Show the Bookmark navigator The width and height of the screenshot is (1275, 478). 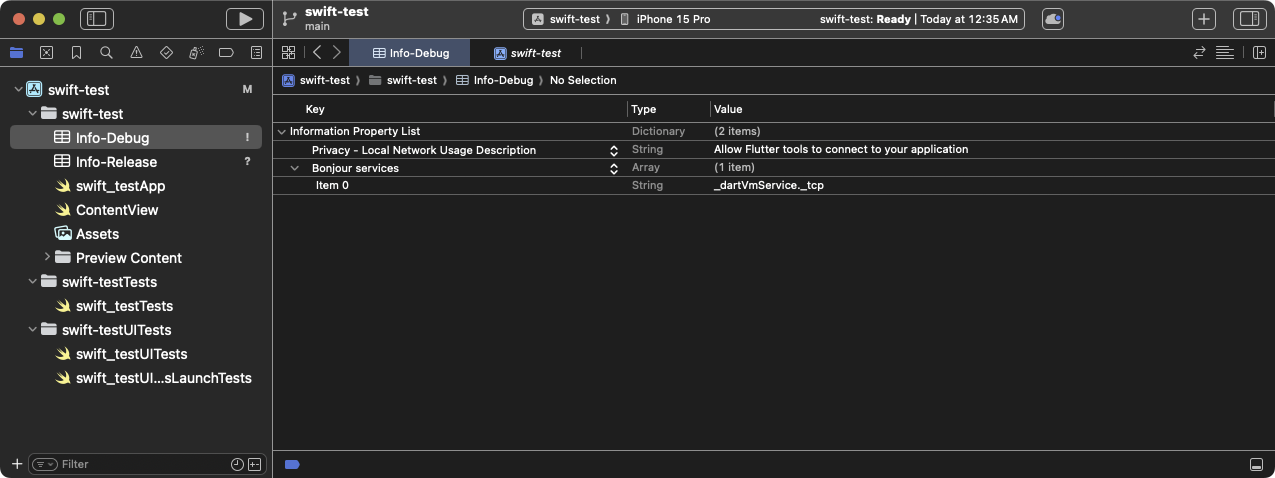coord(76,53)
